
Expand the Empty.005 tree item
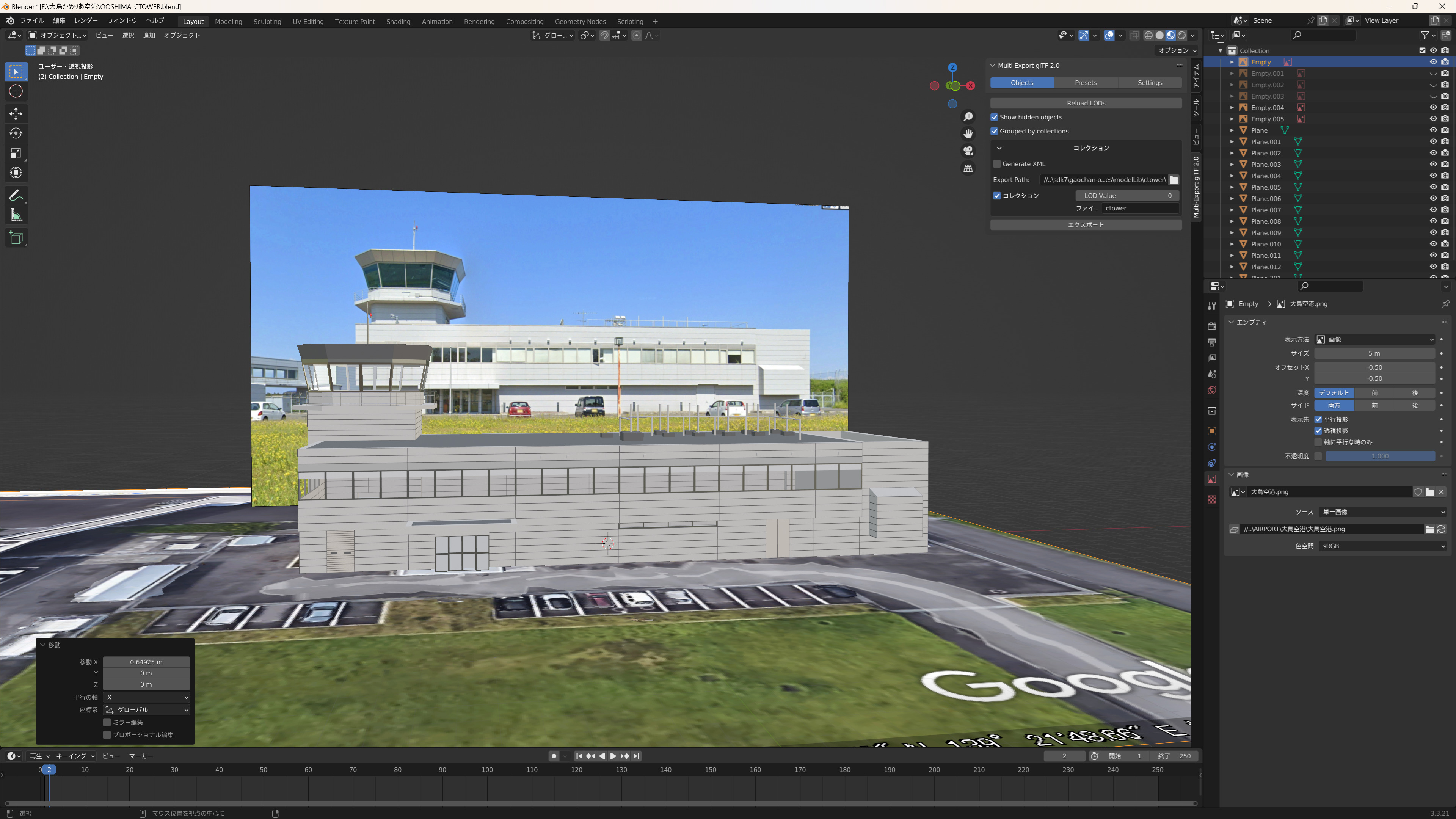[x=1232, y=119]
